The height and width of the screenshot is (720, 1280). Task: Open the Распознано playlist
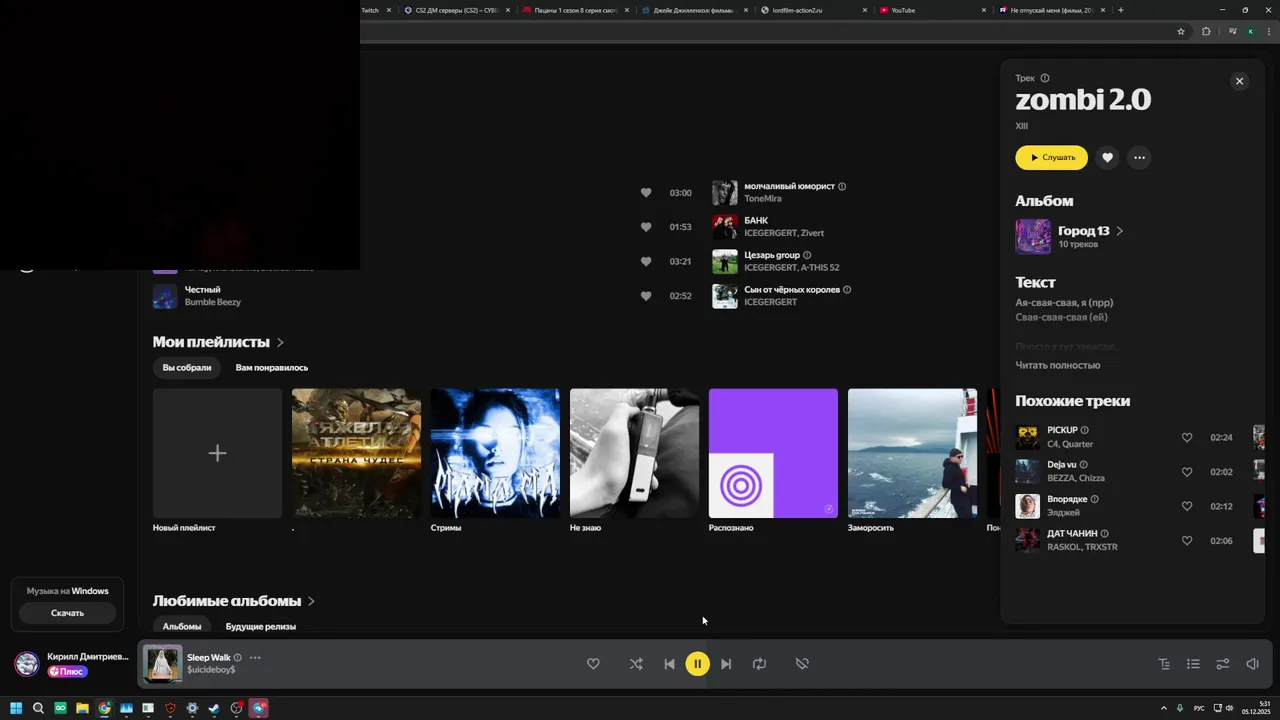773,453
